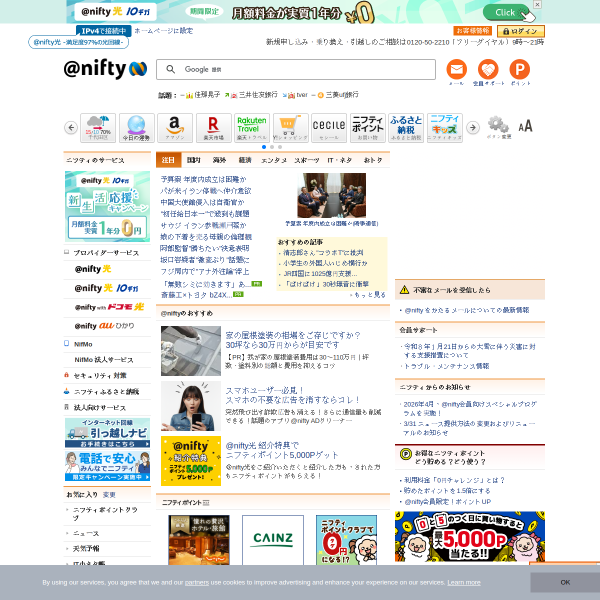Viewport: 600px width, 600px height.
Task: Select third carousel page dot
Action: click(x=280, y=147)
